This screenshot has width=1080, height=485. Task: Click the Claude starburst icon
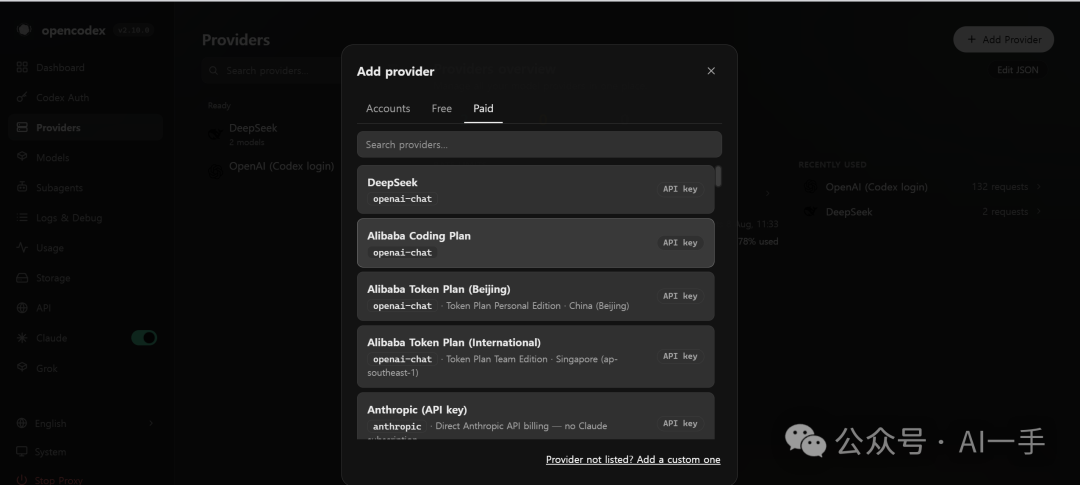tap(22, 338)
